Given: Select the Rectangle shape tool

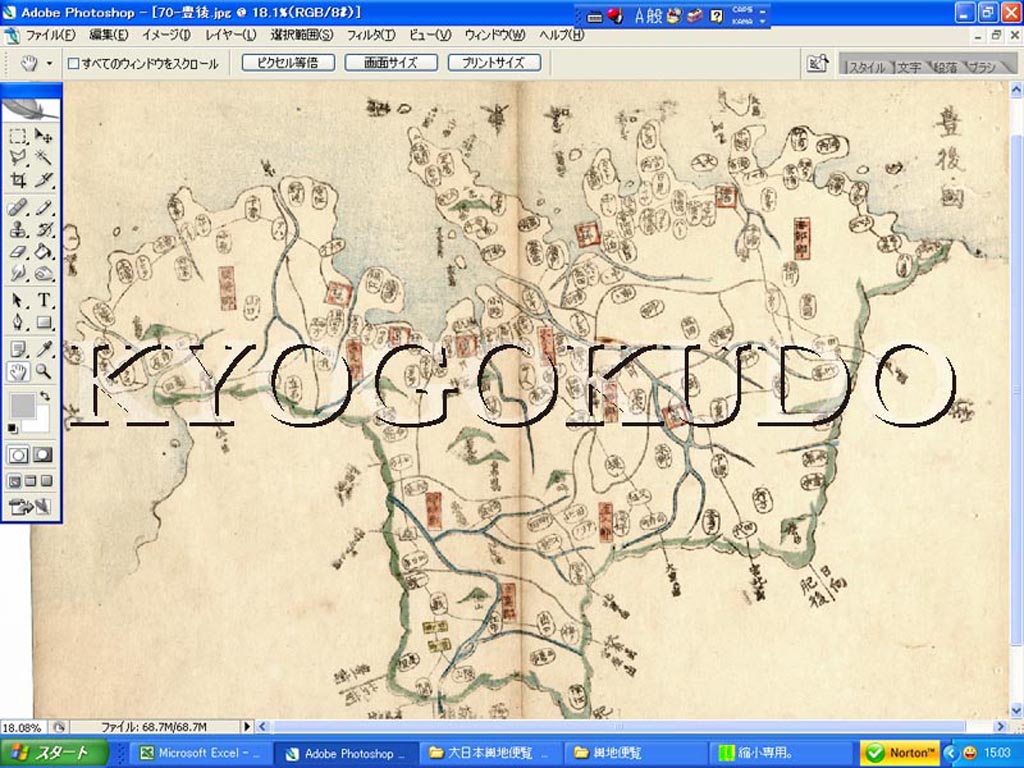Looking at the screenshot, I should point(43,322).
